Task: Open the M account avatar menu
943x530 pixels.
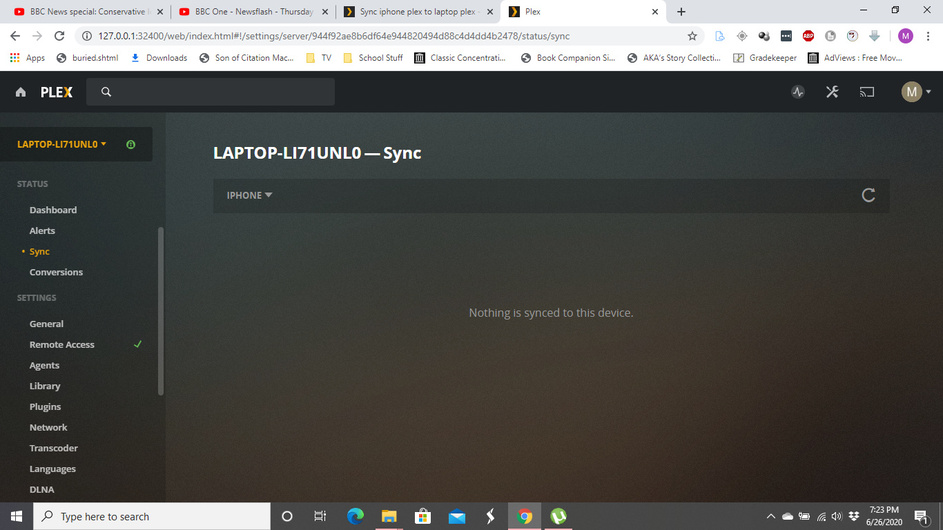Action: (915, 92)
